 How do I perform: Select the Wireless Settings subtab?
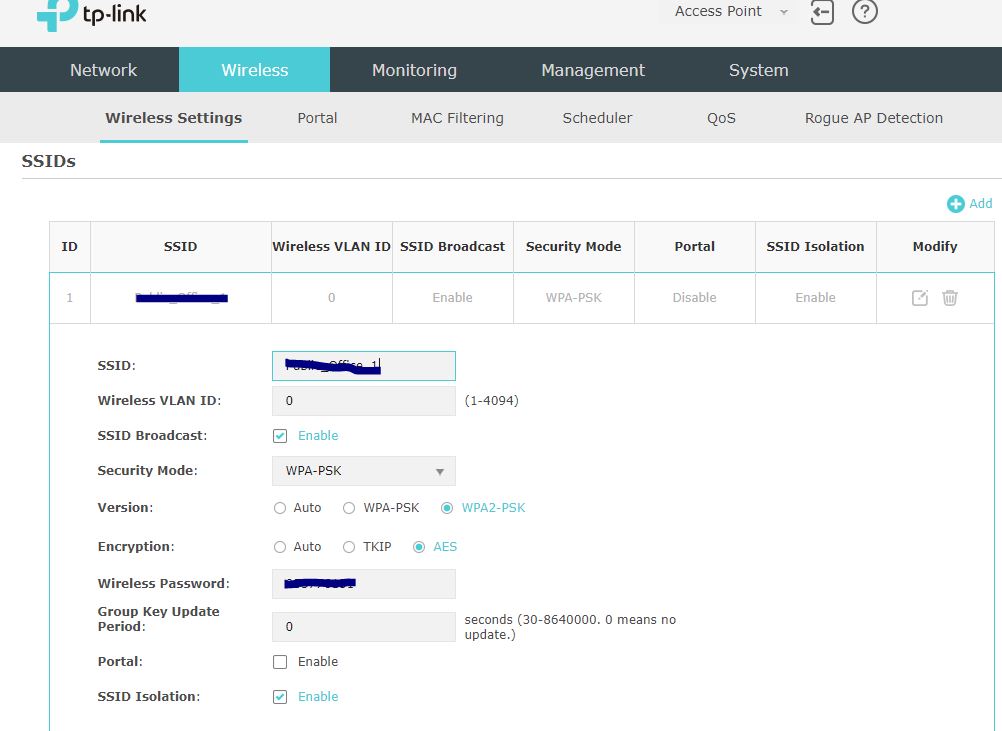(x=174, y=118)
